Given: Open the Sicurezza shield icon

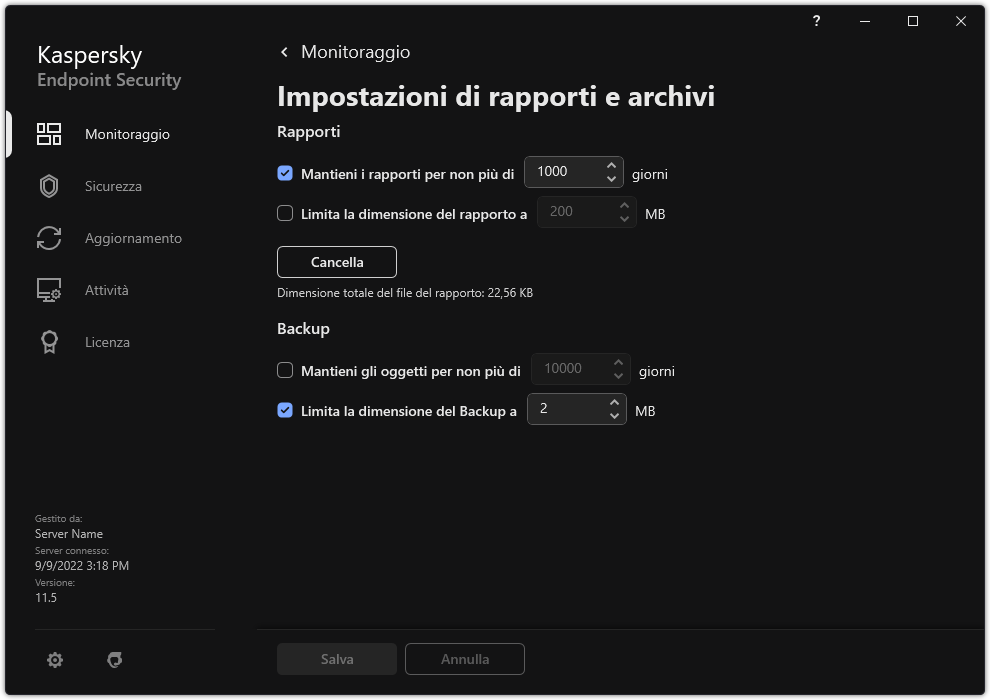Looking at the screenshot, I should click(48, 185).
